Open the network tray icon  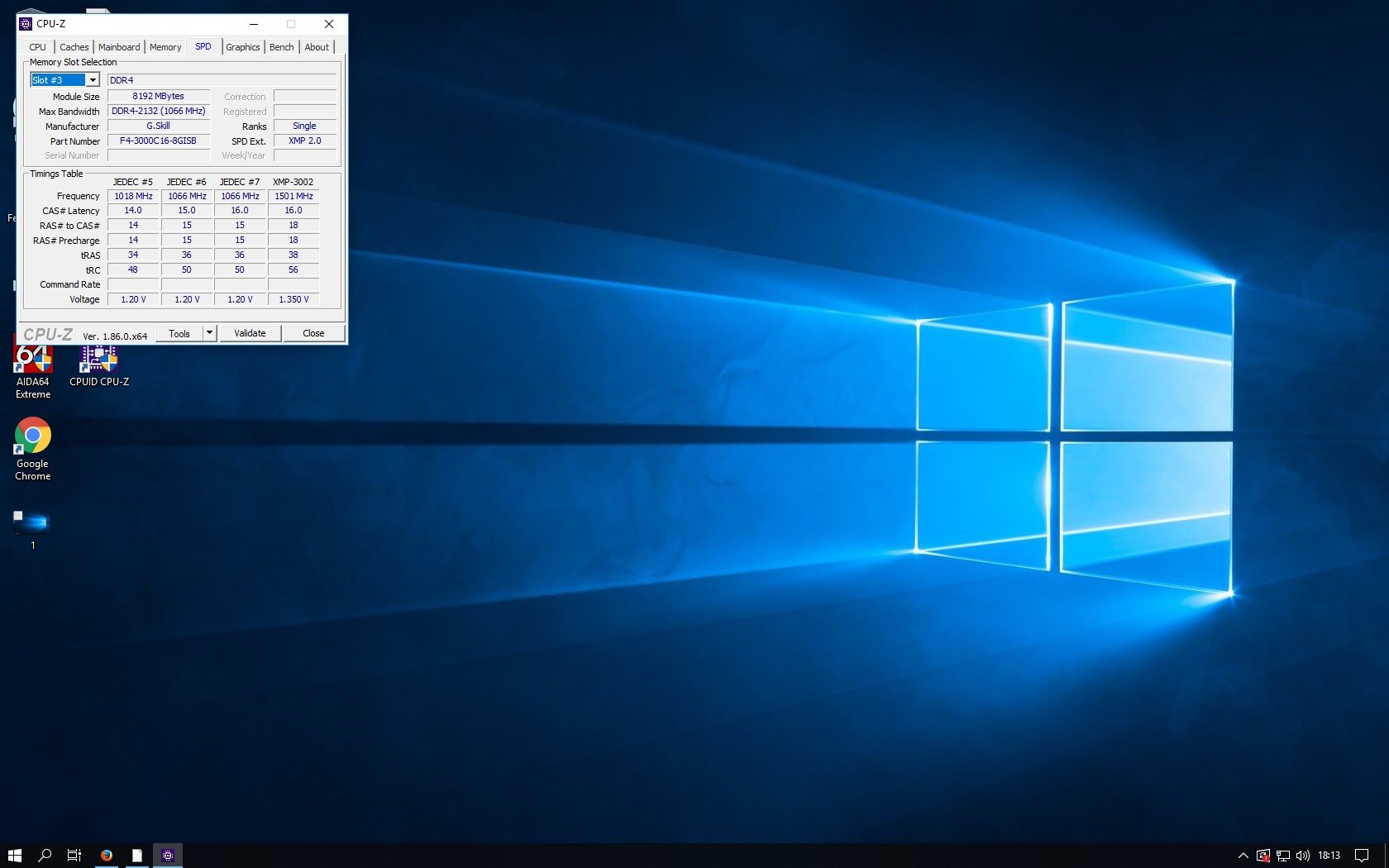click(x=1283, y=856)
